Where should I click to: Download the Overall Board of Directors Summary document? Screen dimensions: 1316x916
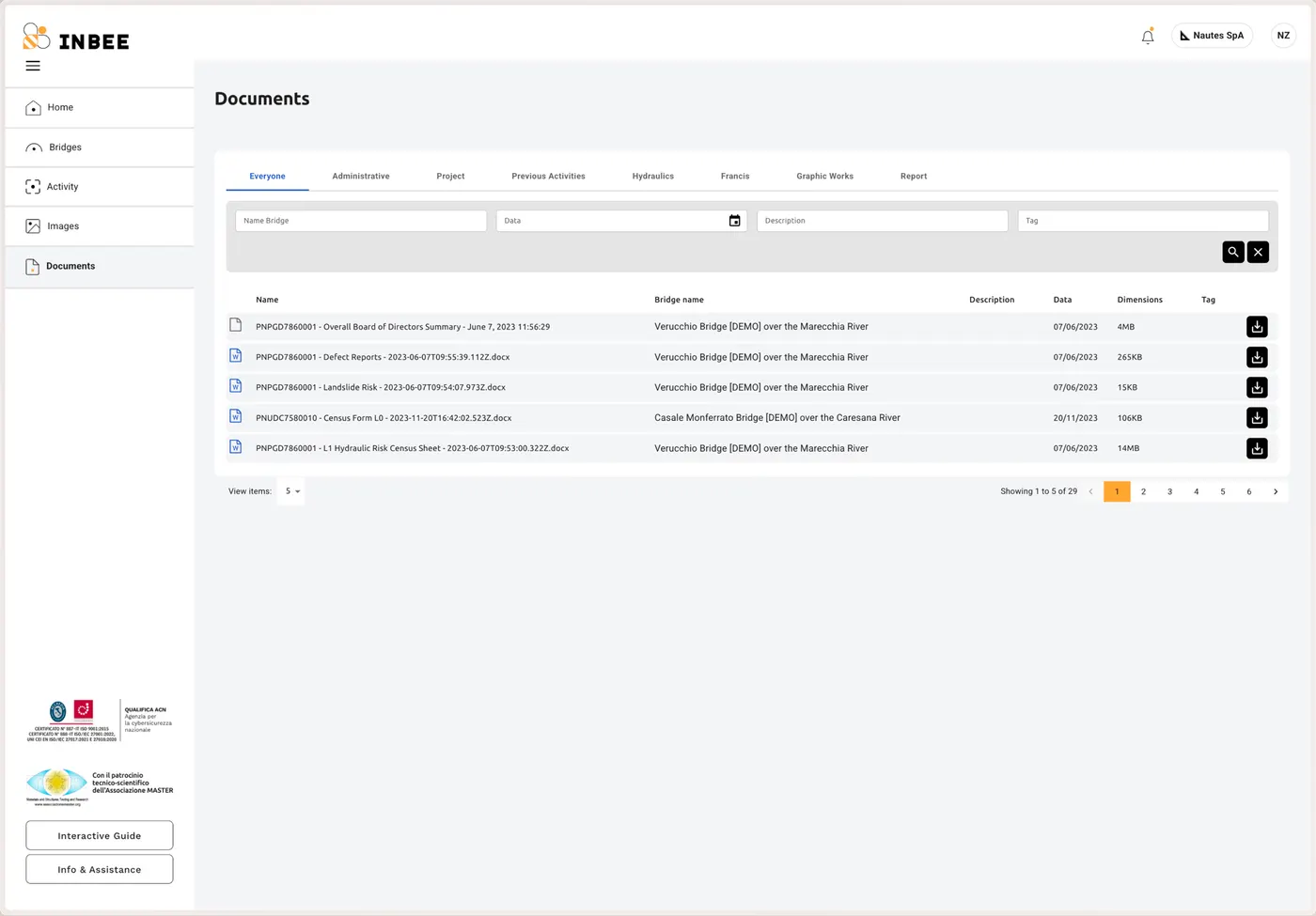point(1257,327)
